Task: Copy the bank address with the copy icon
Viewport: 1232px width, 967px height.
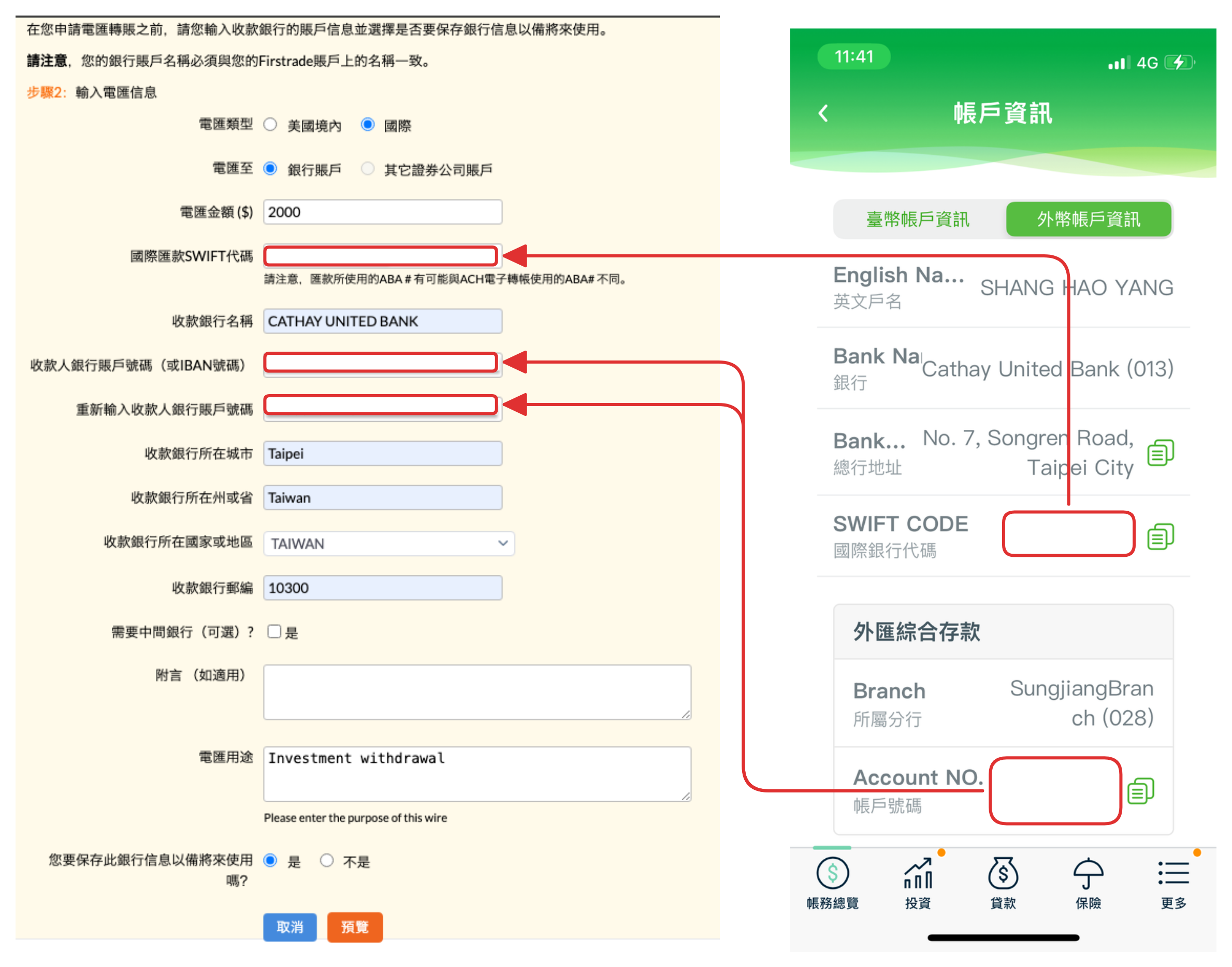Action: tap(1161, 452)
